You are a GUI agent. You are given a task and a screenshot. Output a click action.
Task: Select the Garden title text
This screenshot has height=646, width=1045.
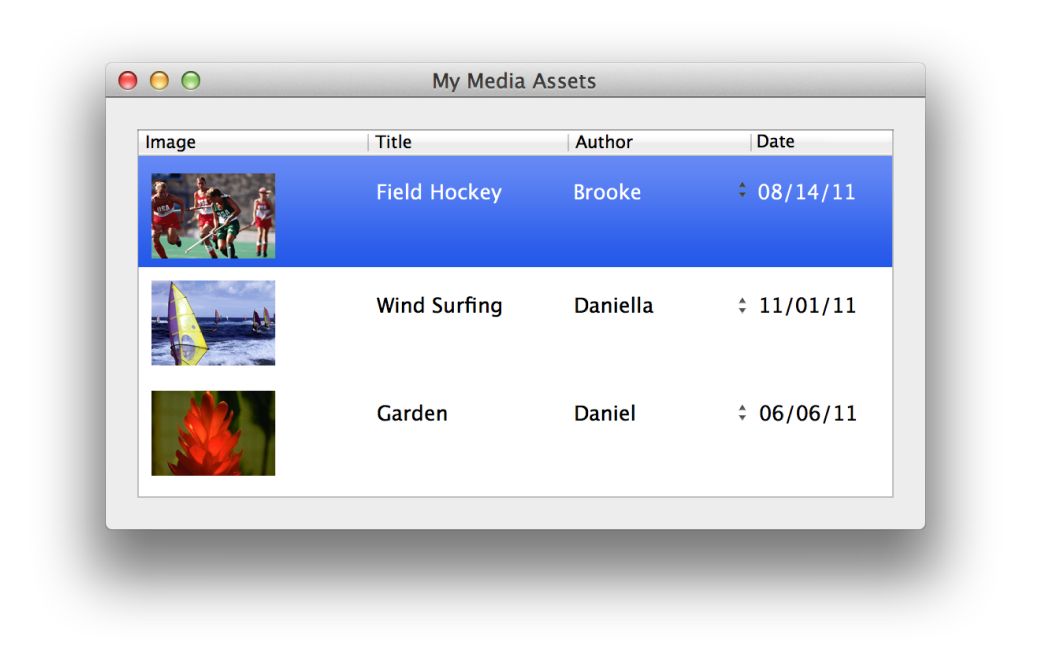coord(412,413)
